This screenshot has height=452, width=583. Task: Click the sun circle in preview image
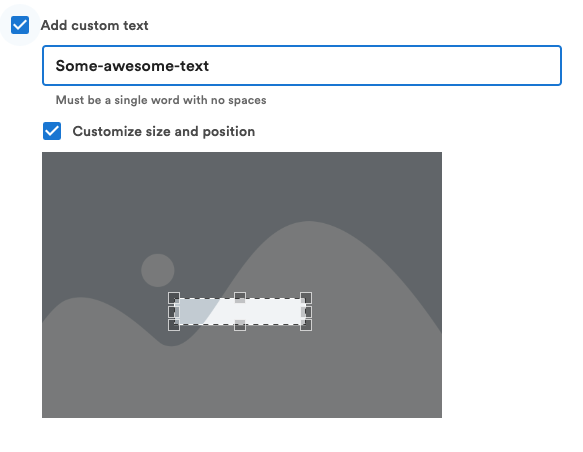coord(158,270)
